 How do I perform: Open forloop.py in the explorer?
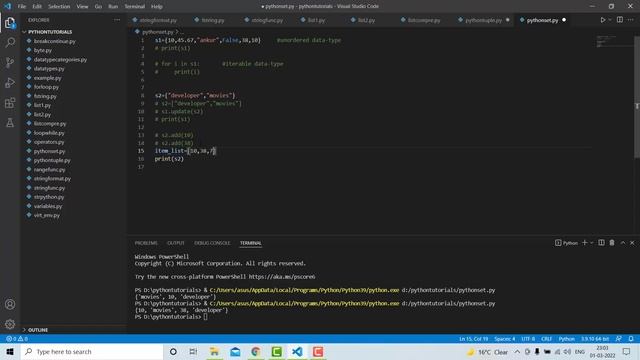(46, 87)
